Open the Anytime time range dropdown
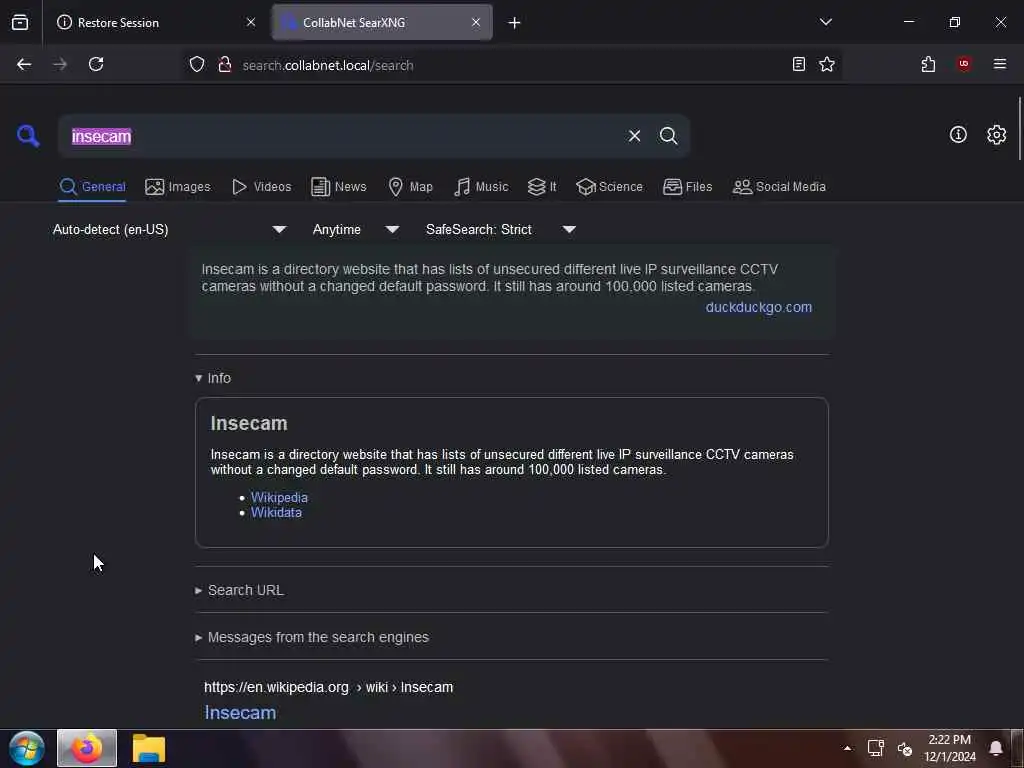Image resolution: width=1024 pixels, height=768 pixels. 356,229
